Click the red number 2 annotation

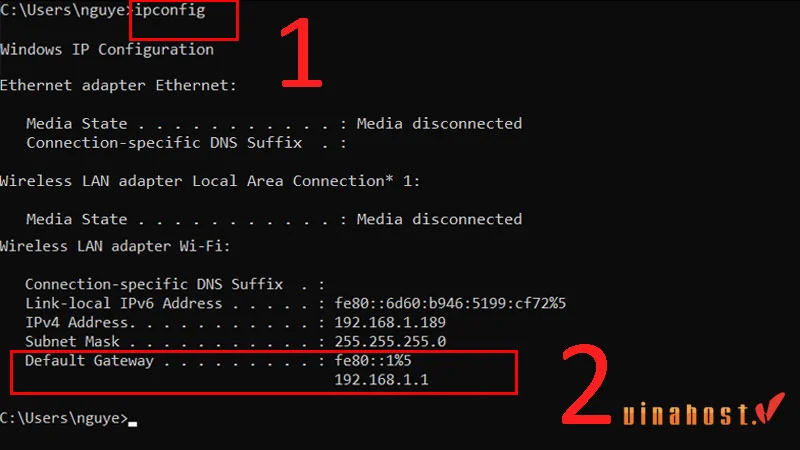tap(586, 385)
